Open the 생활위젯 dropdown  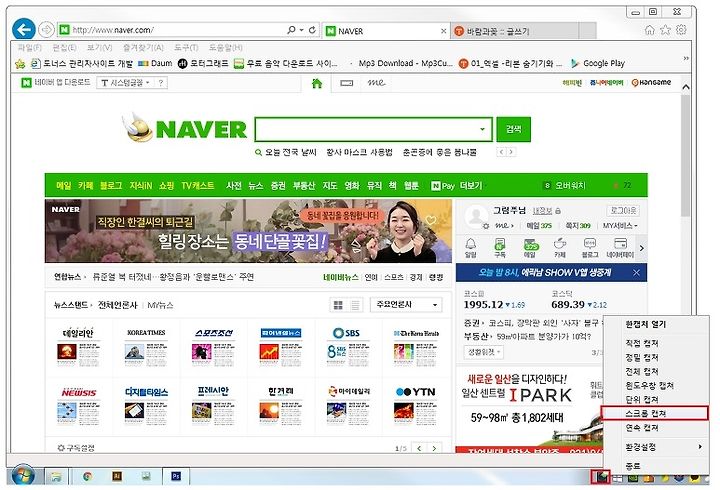(x=484, y=352)
